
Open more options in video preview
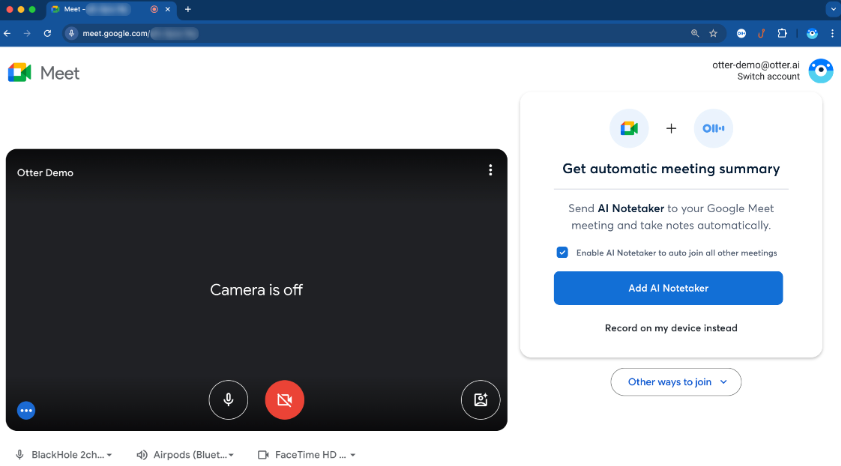pos(490,170)
